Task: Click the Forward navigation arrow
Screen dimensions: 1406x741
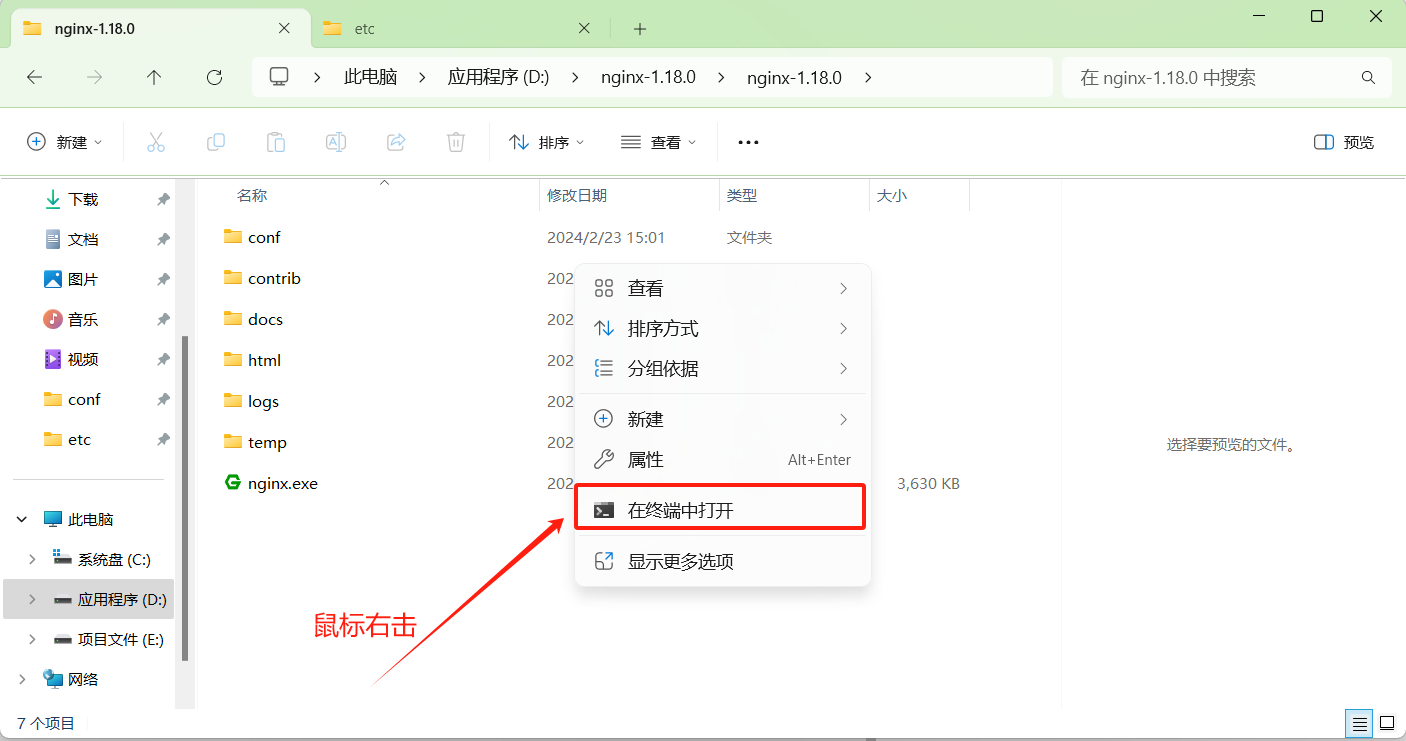Action: (x=95, y=77)
